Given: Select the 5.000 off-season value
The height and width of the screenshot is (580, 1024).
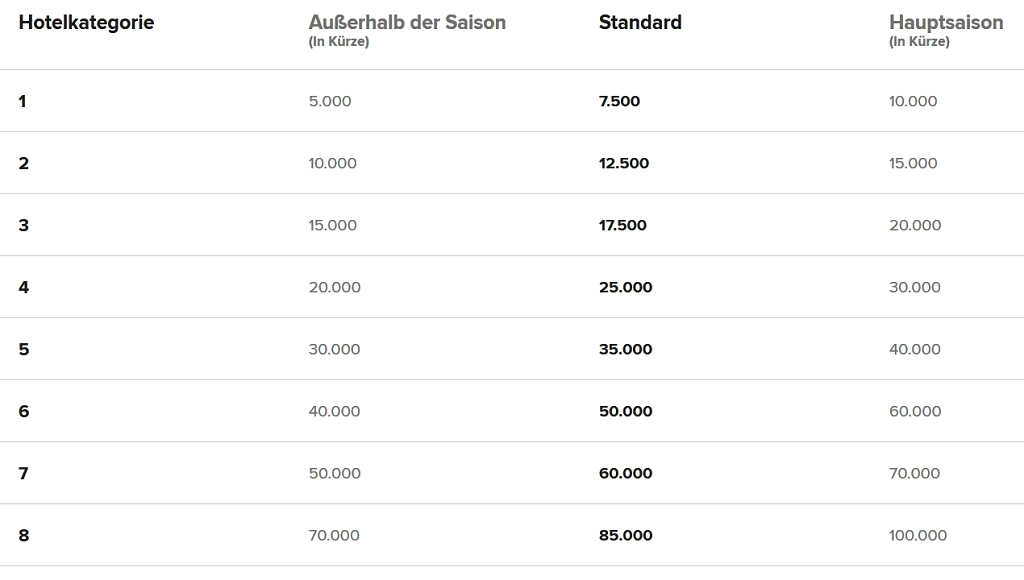Looking at the screenshot, I should [330, 101].
